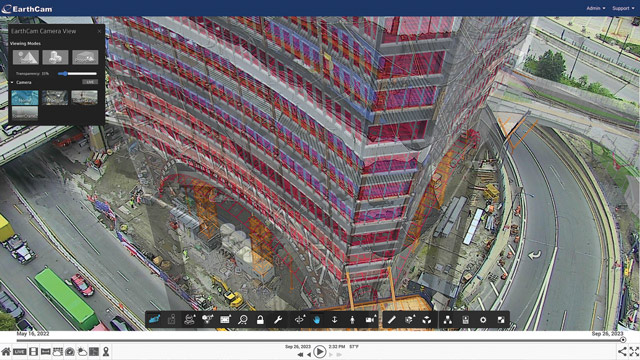The height and width of the screenshot is (360, 640).
Task: Step forward one frame arrow
Action: [x=330, y=355]
